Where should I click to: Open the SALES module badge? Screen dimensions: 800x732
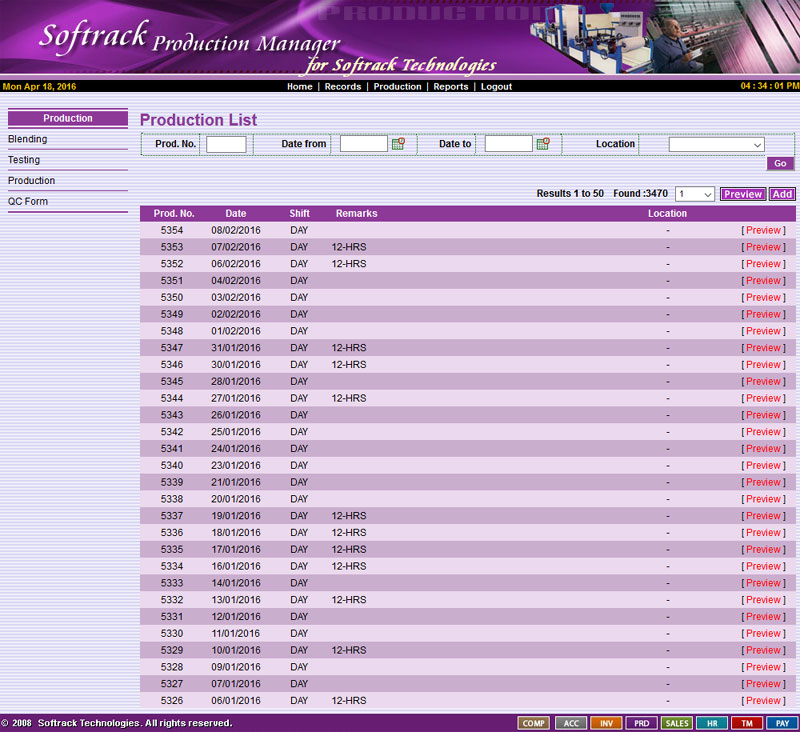coord(676,723)
